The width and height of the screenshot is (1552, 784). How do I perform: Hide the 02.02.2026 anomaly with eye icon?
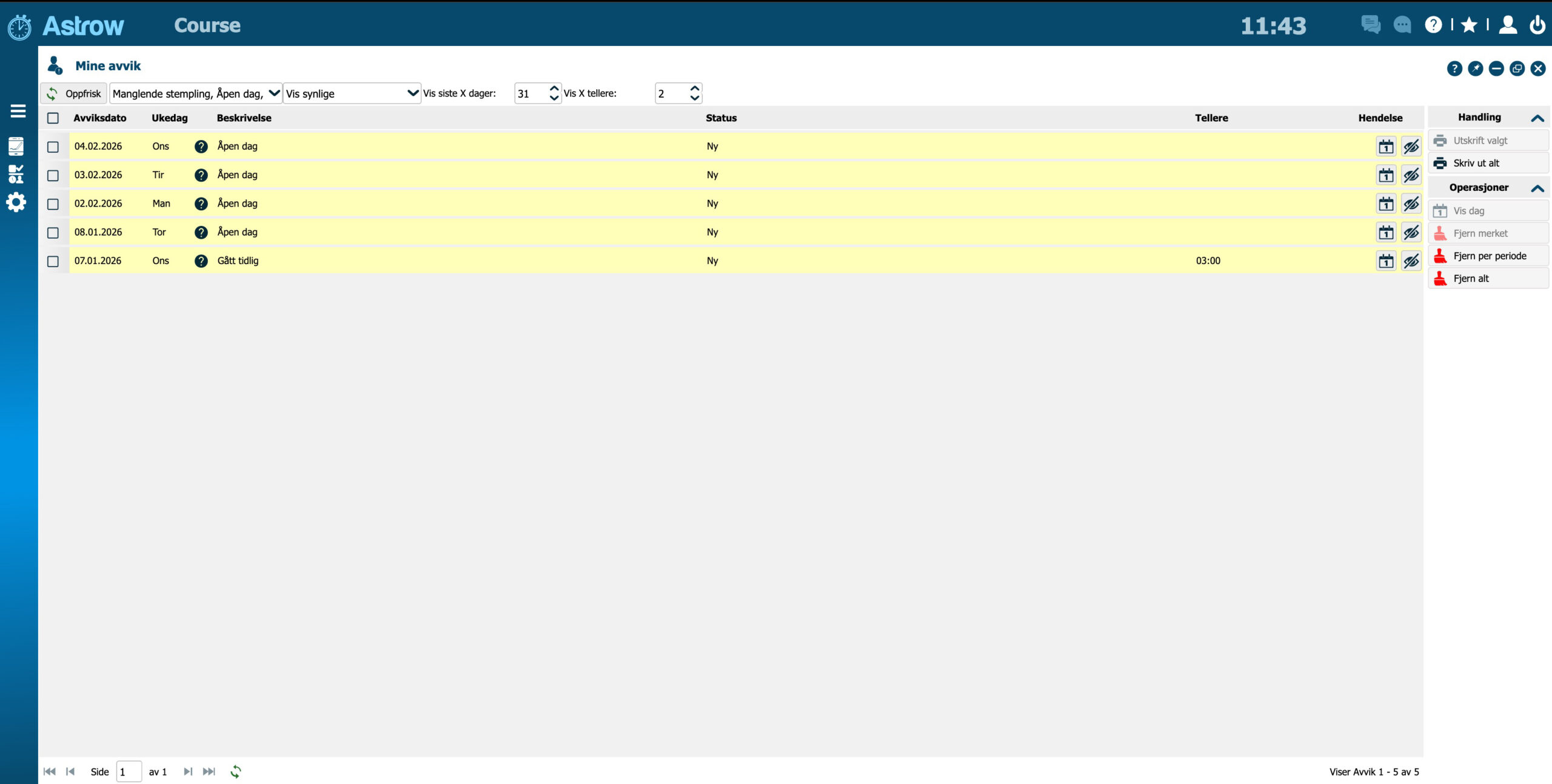1411,204
